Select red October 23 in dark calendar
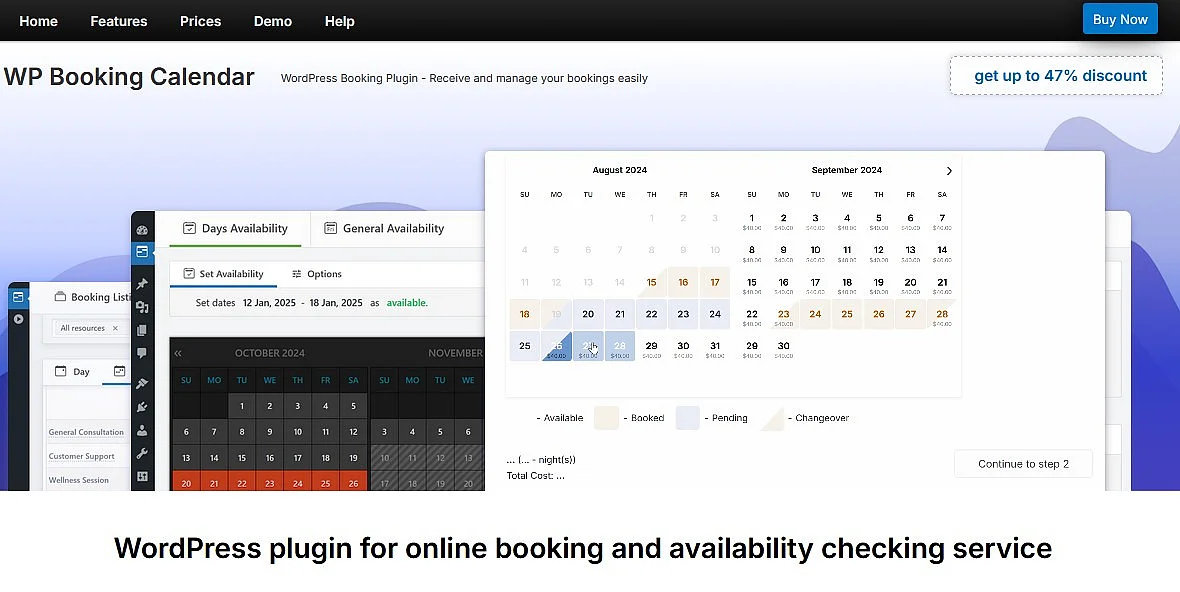The height and width of the screenshot is (592, 1180). point(269,483)
